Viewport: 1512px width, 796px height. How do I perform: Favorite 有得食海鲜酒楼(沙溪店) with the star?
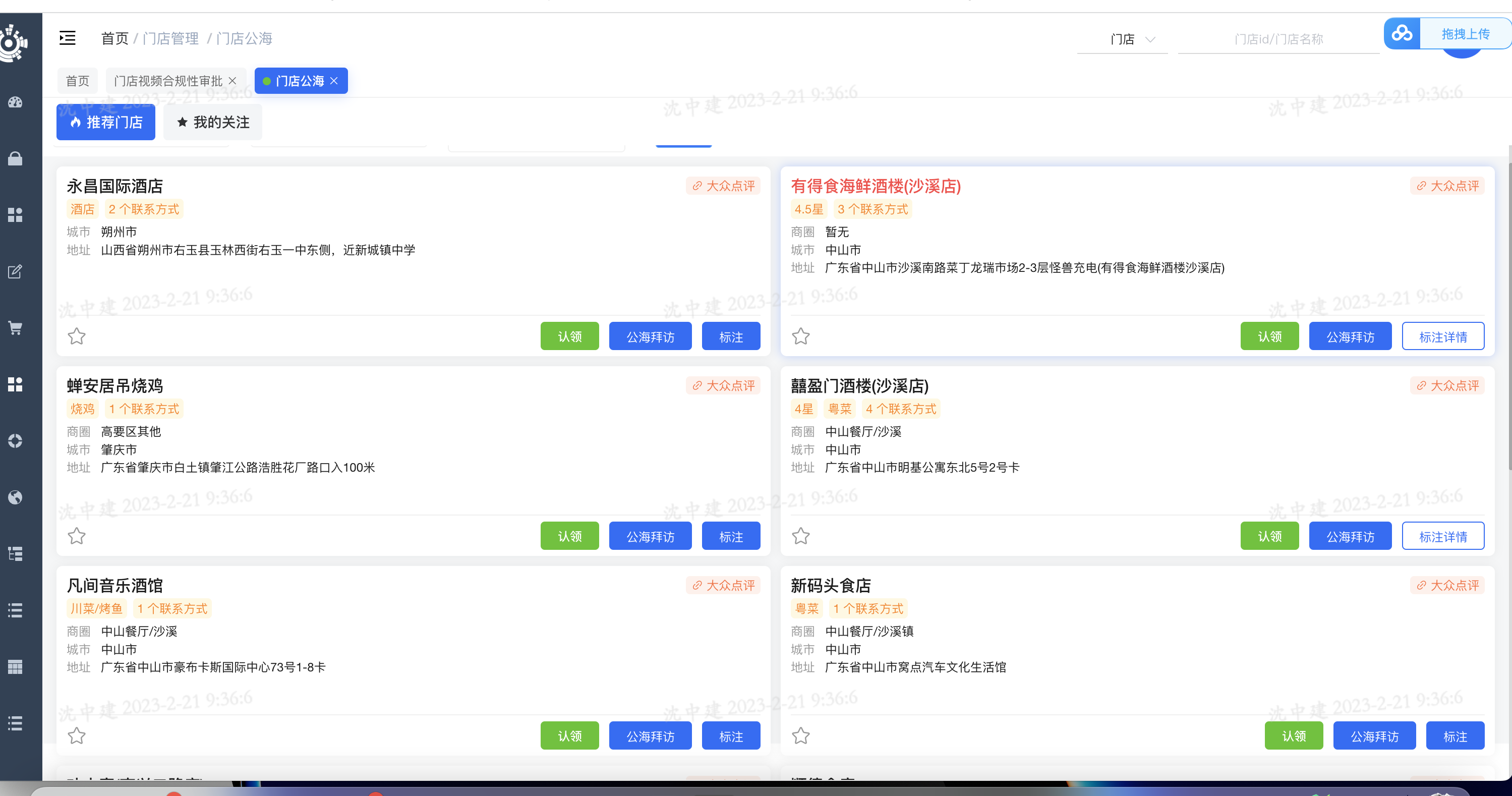pos(800,336)
